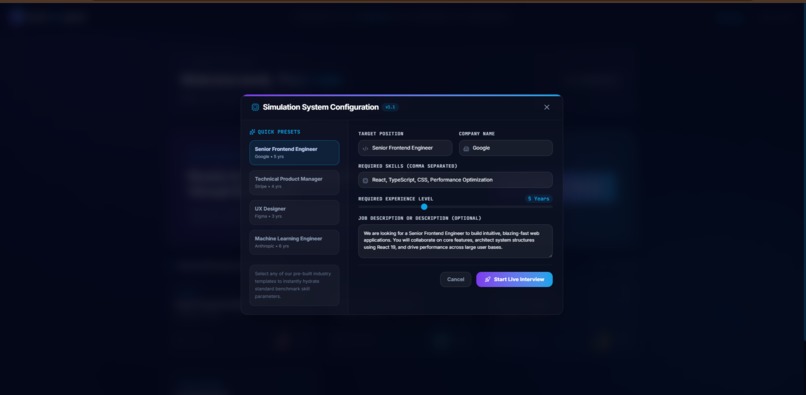The image size is (806, 395).
Task: Click into the Required Skills field
Action: (x=455, y=180)
